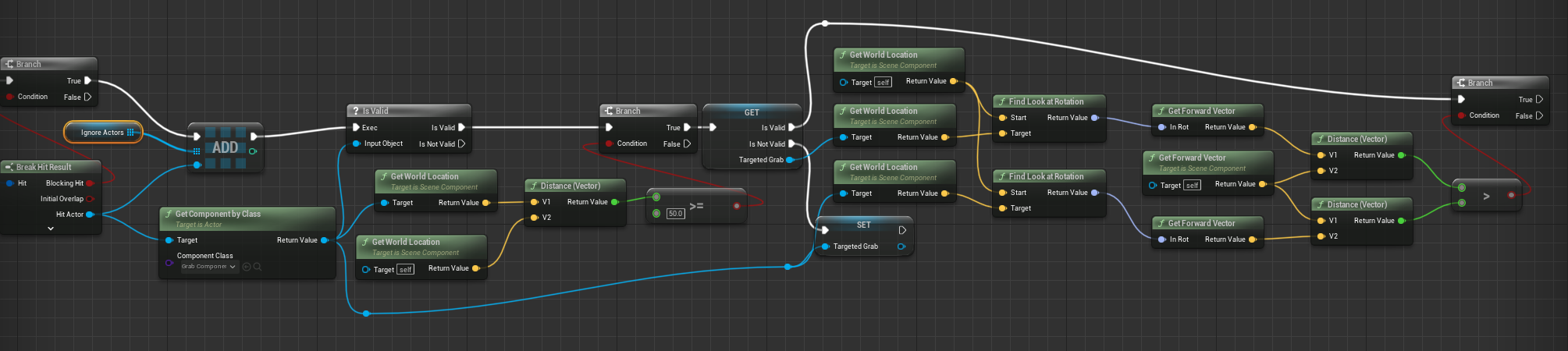
Task: Click ADD node green integer return pin
Action: click(253, 151)
